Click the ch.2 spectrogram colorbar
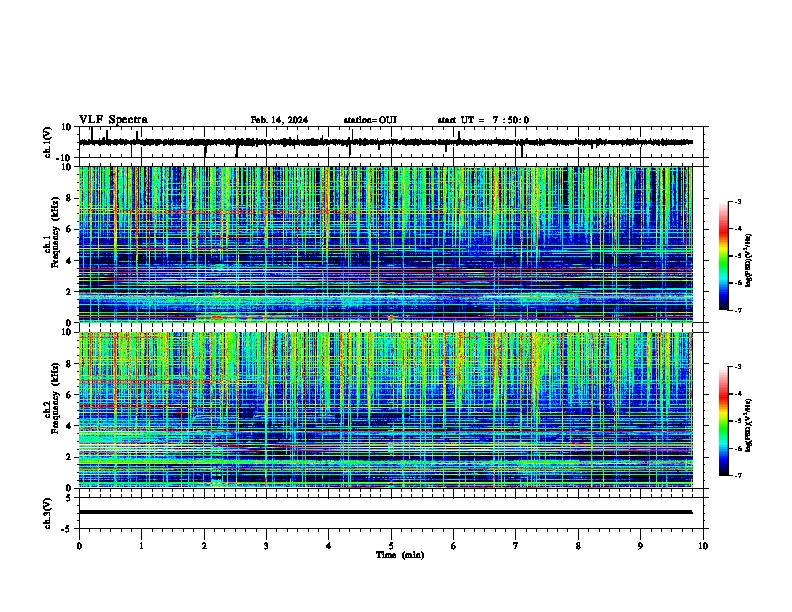The width and height of the screenshot is (792, 612). (724, 421)
